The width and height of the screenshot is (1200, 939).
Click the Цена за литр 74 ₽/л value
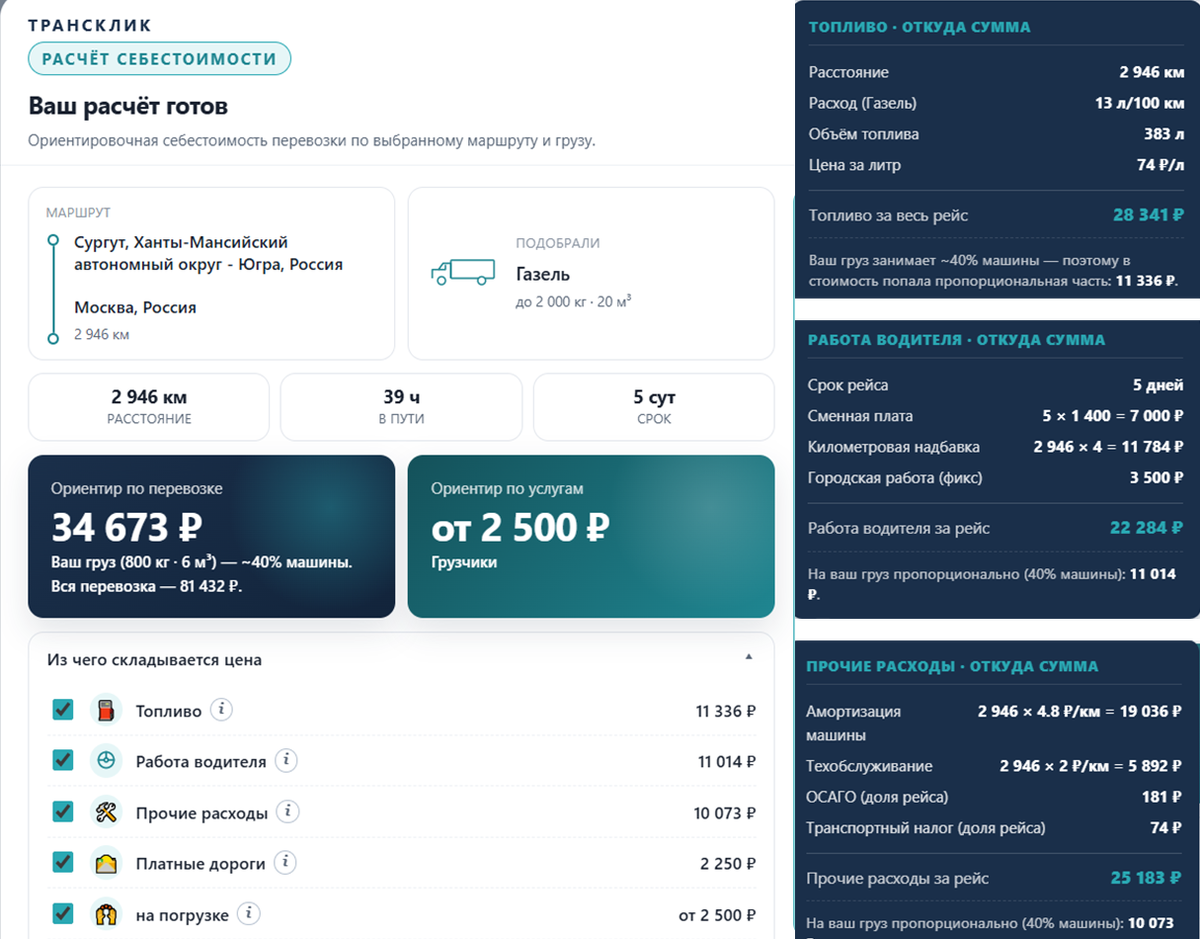[x=1160, y=165]
